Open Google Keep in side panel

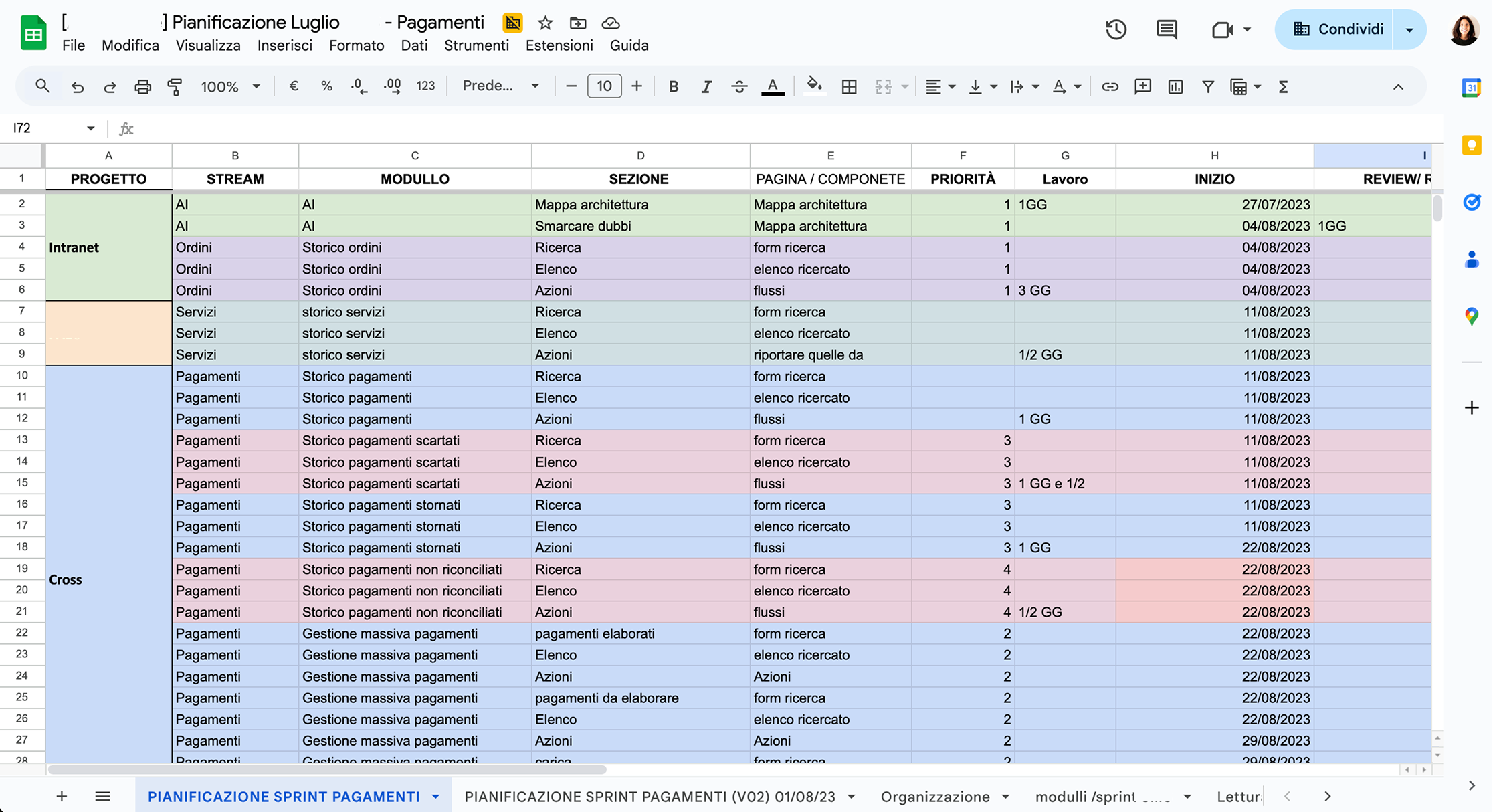[x=1471, y=145]
